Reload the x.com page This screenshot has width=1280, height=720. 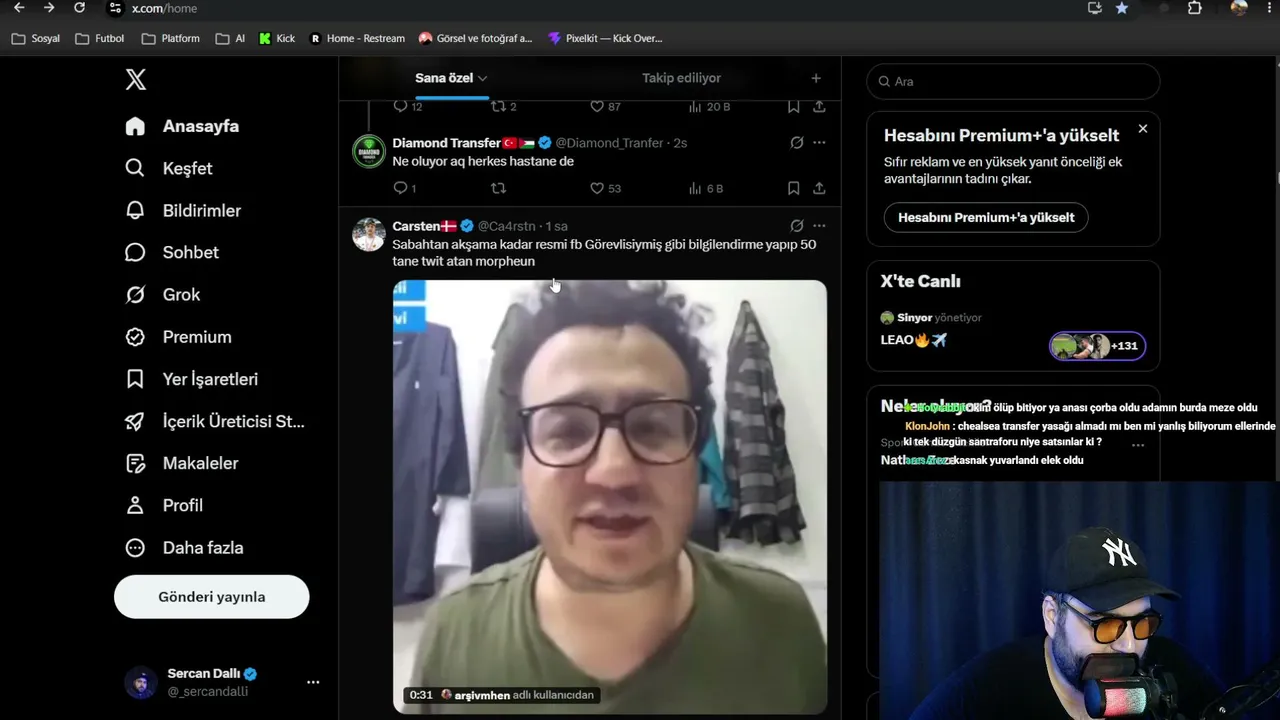[x=80, y=8]
